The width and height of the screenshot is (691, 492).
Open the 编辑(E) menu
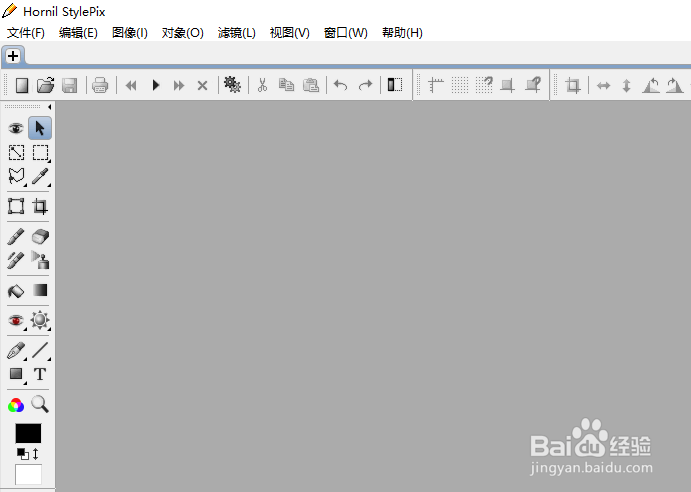78,33
